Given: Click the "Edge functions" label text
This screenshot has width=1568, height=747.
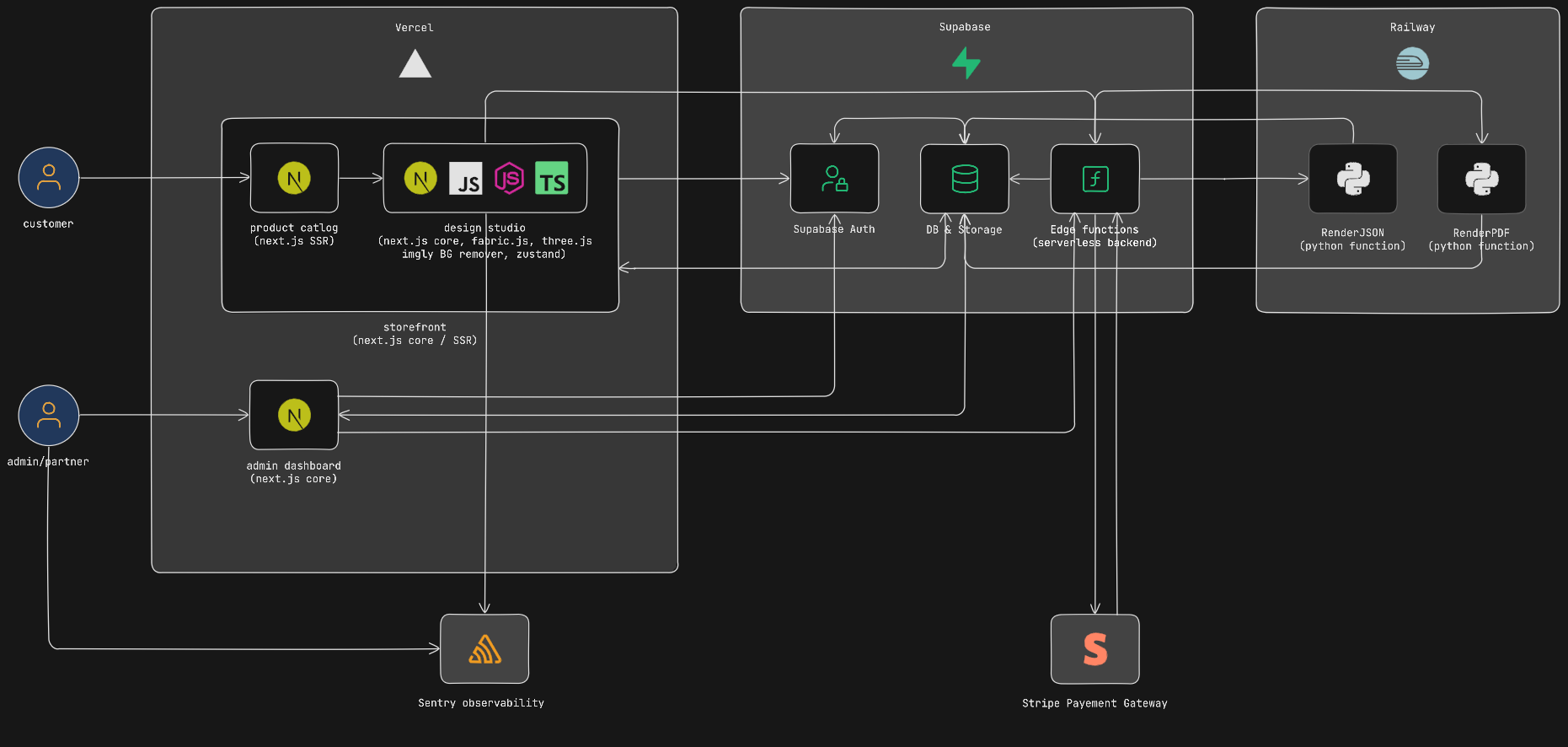Looking at the screenshot, I should point(1094,229).
